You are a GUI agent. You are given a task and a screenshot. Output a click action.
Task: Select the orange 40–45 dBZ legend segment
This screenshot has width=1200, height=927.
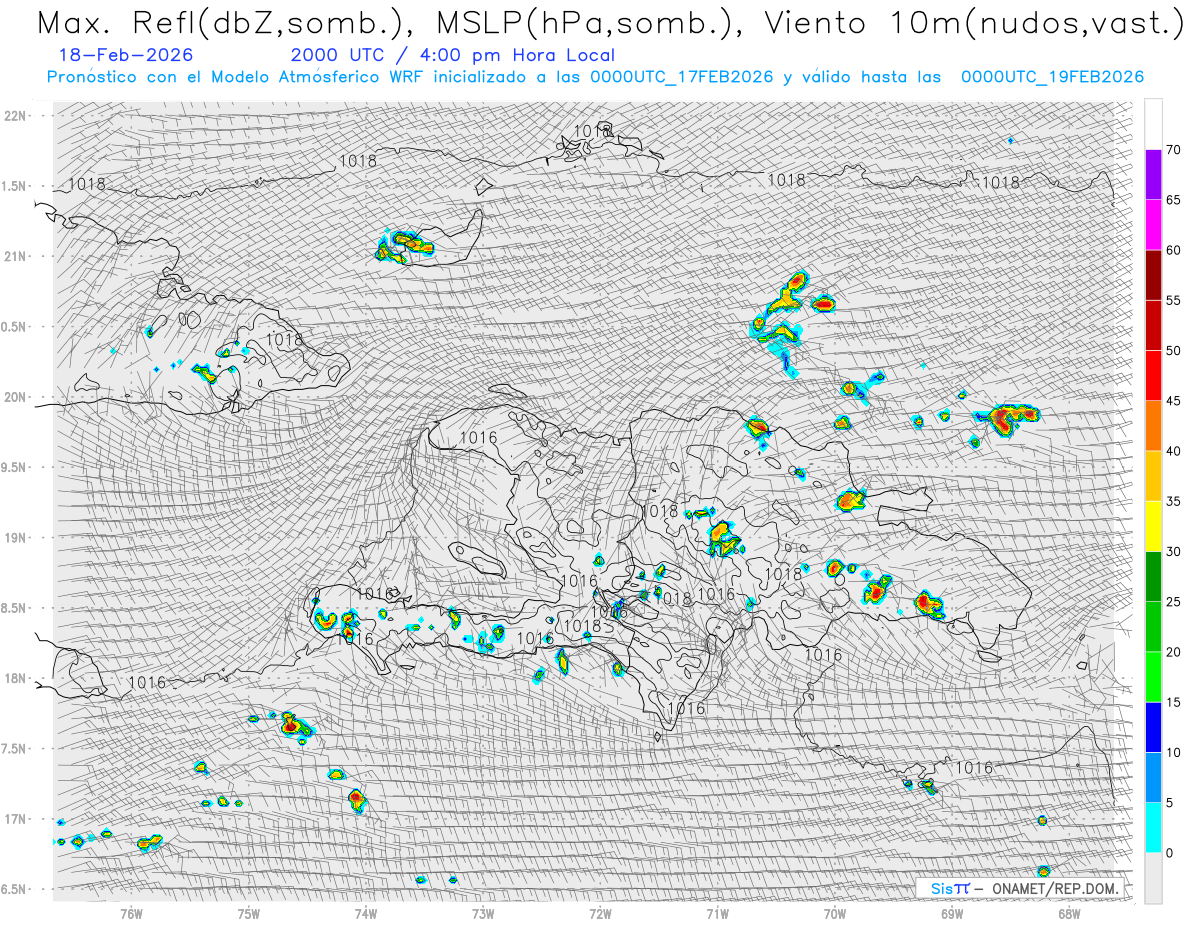tap(1154, 426)
